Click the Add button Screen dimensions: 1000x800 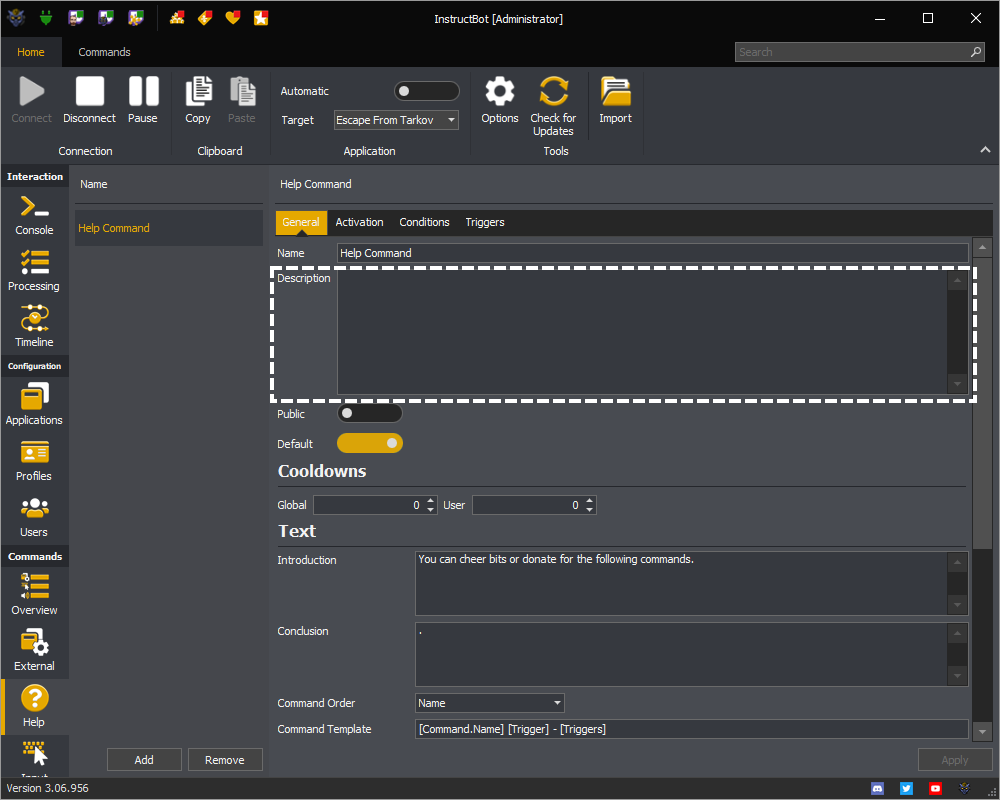click(144, 760)
